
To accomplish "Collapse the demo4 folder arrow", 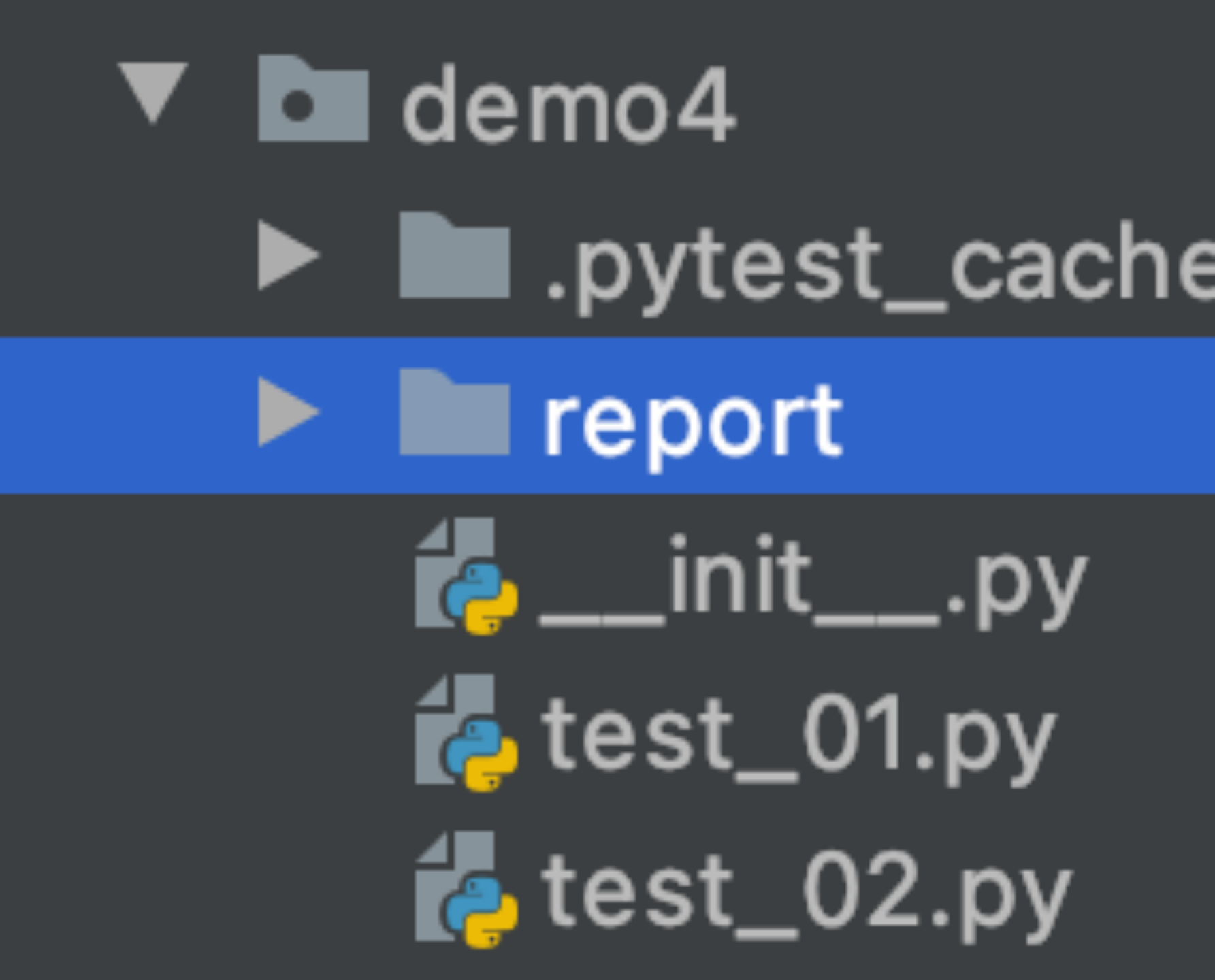I will point(152,93).
